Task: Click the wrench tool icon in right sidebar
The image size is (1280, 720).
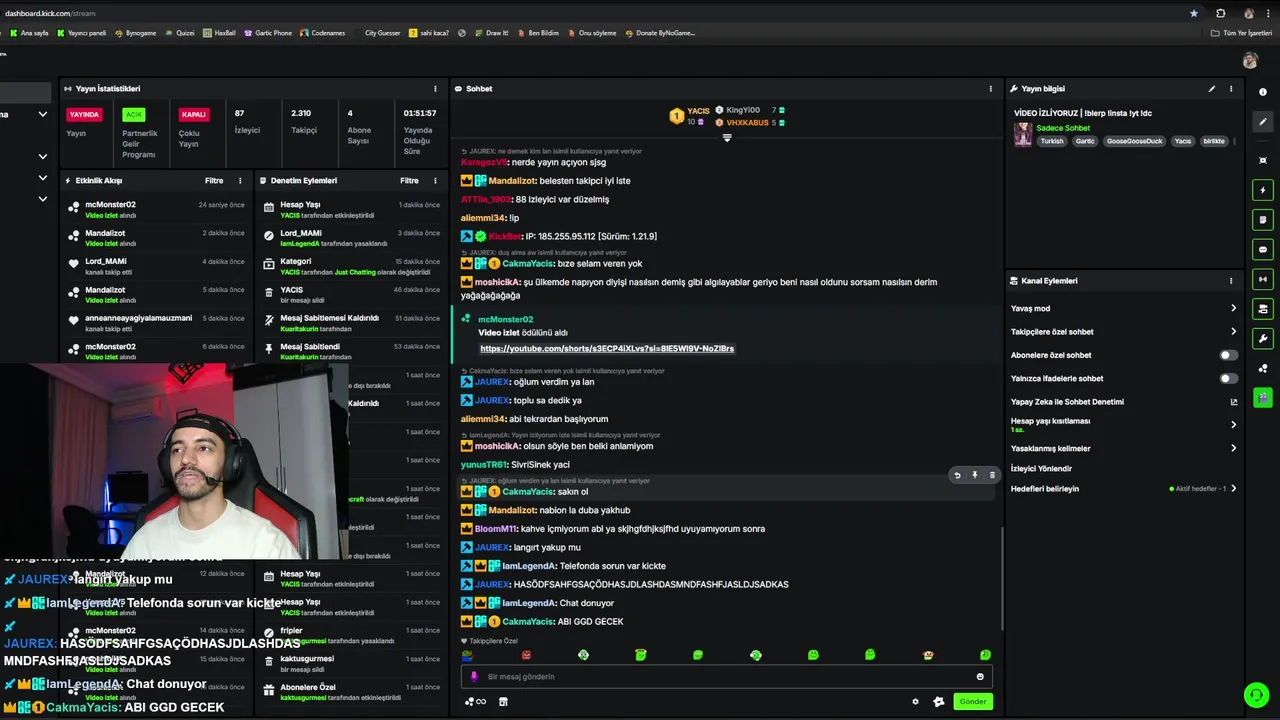Action: 1263,338
